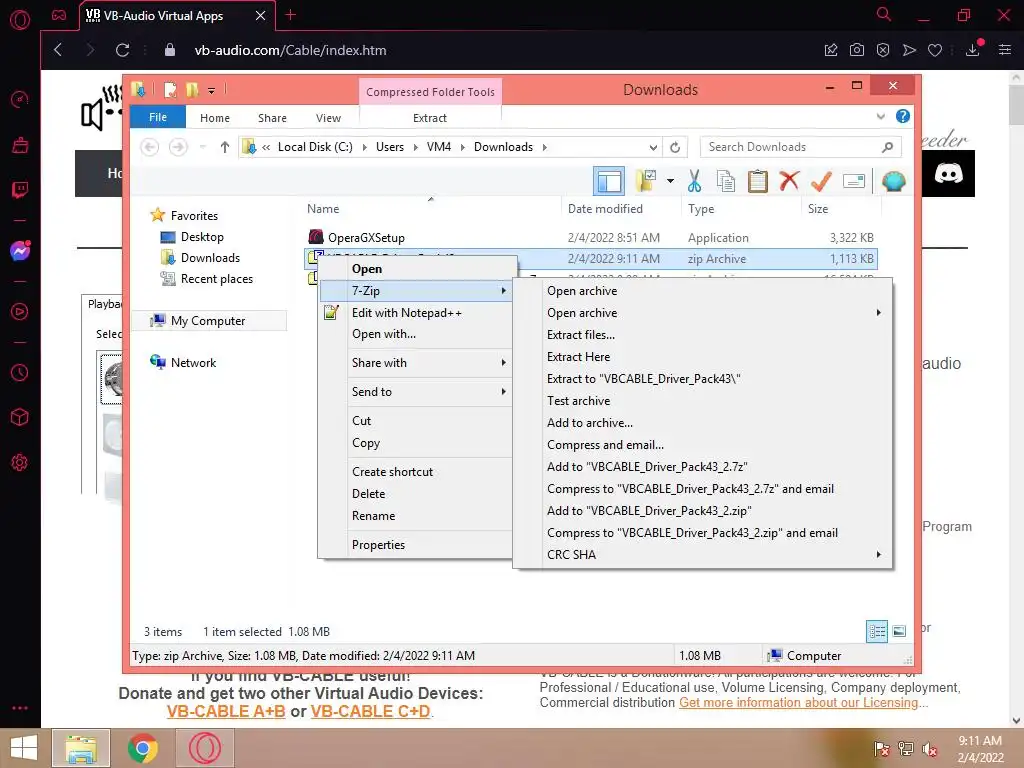Click the orange checkmark toolbar icon
This screenshot has width=1024, height=768.
pyautogui.click(x=822, y=181)
